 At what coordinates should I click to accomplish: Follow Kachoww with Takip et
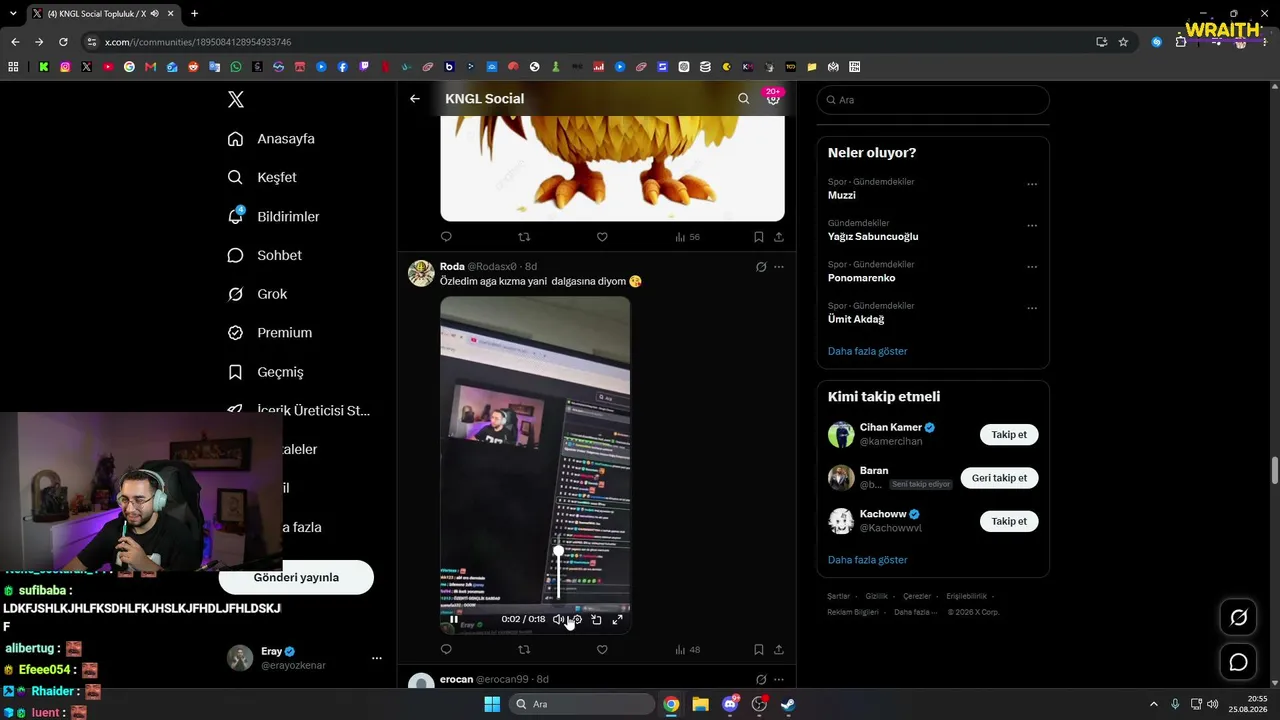tap(1009, 521)
